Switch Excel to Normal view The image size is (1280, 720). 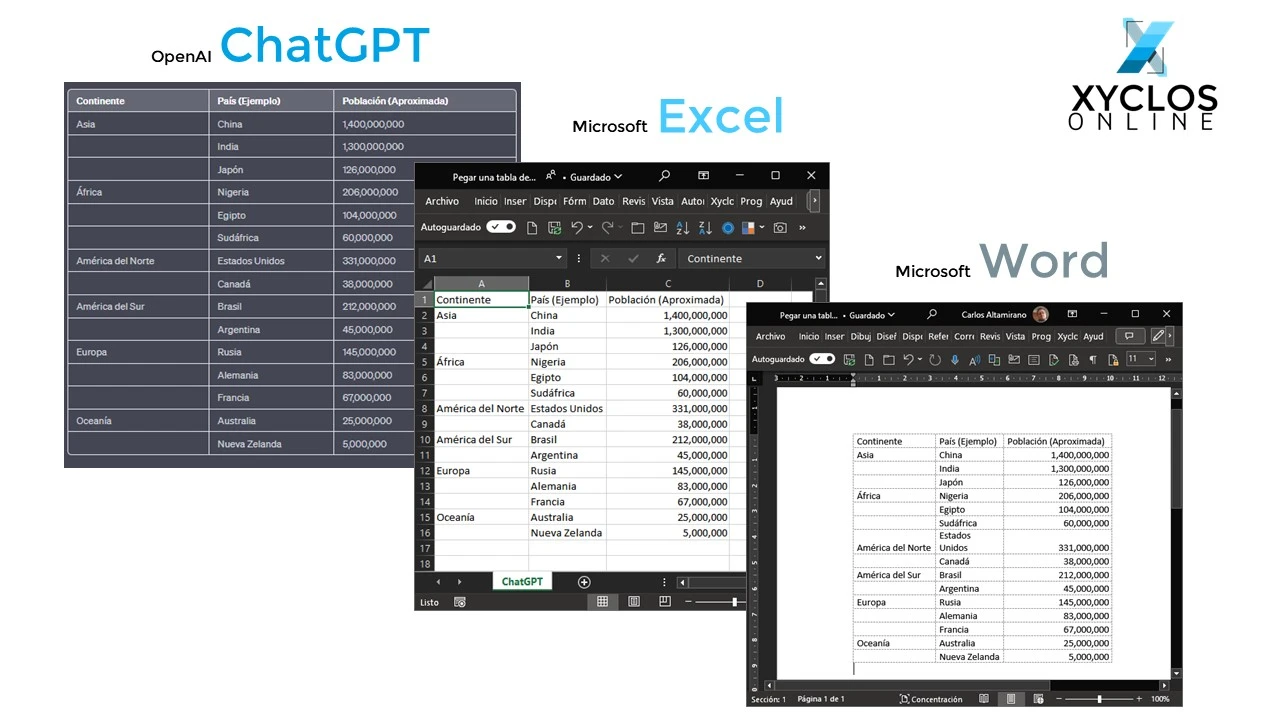[x=603, y=602]
